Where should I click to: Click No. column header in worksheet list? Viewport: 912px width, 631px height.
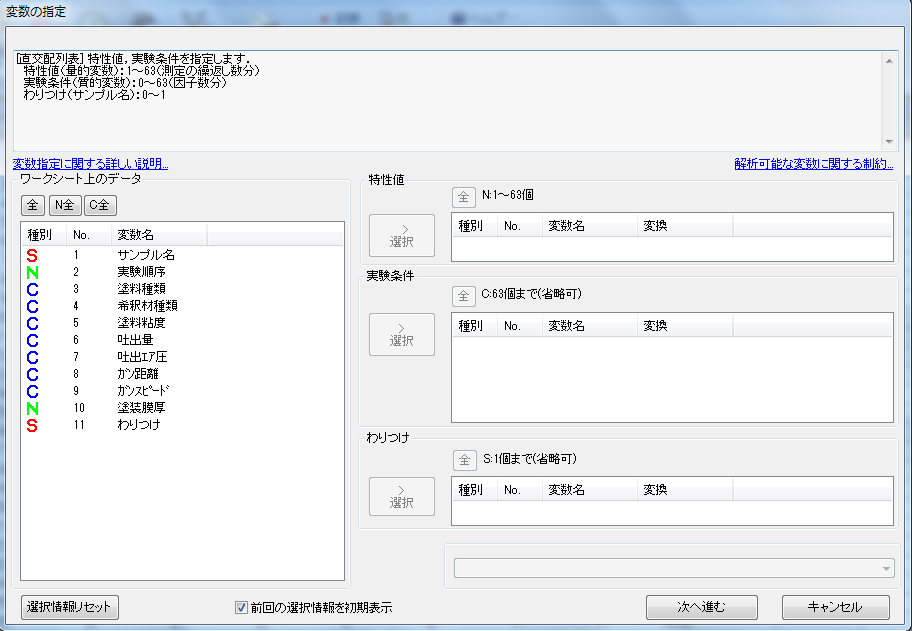88,234
